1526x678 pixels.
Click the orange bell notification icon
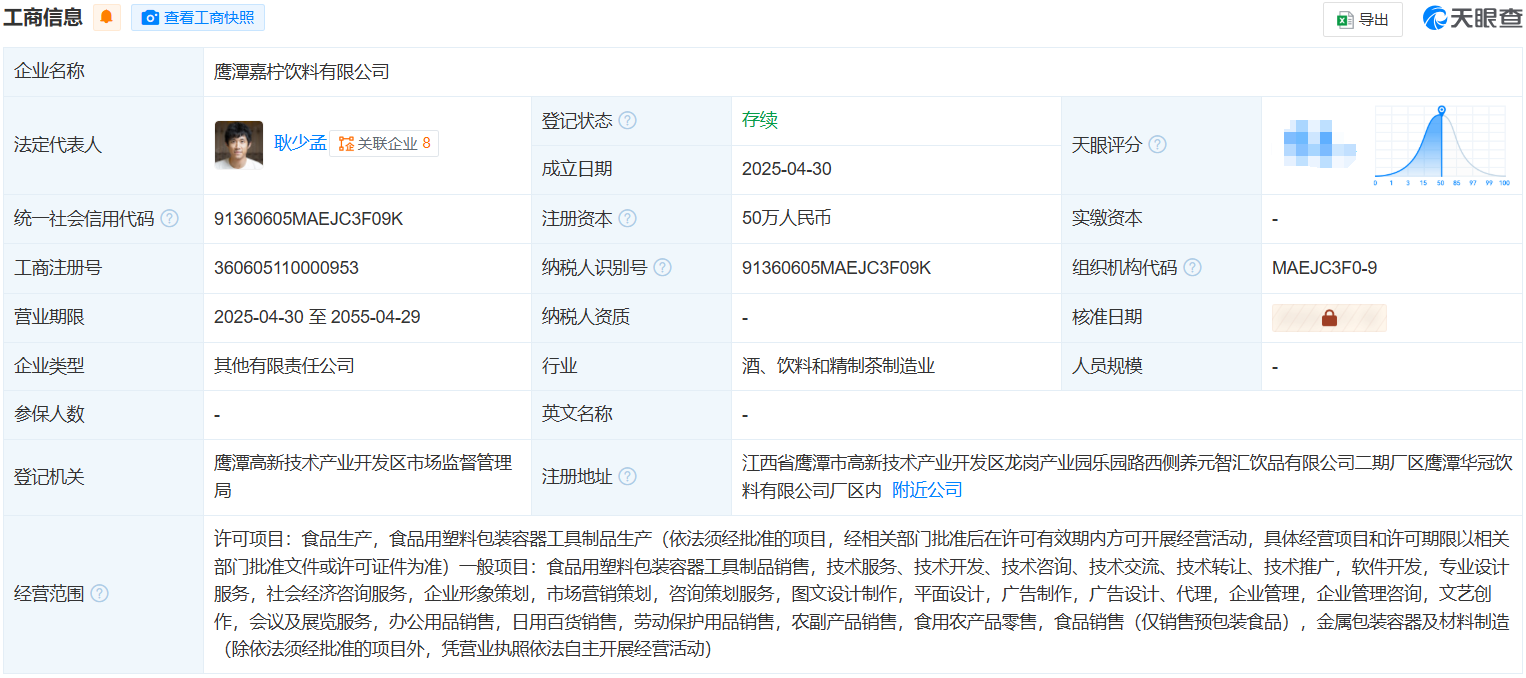tap(107, 17)
